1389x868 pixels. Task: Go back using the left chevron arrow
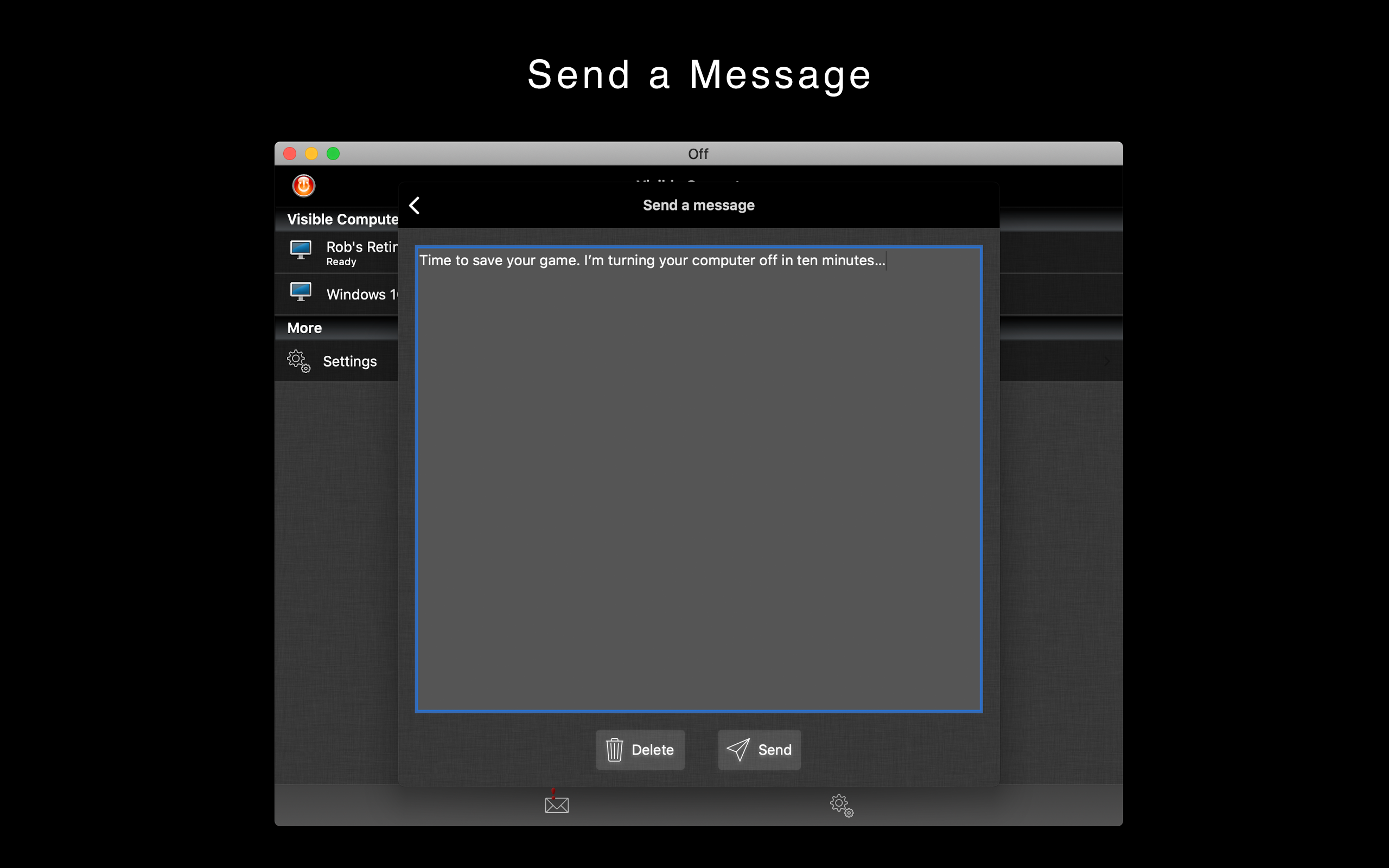coord(415,205)
